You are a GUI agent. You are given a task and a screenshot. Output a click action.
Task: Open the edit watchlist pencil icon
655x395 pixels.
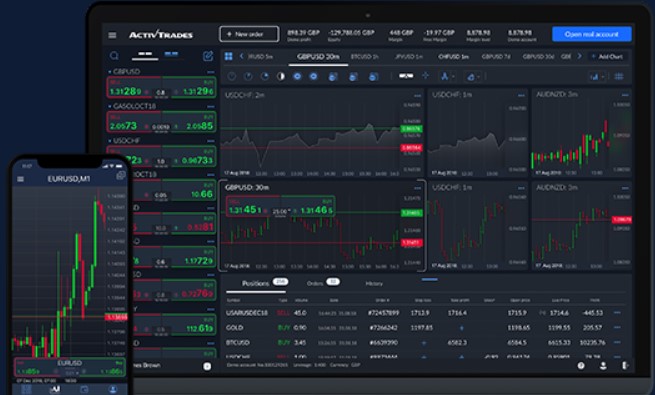pyautogui.click(x=208, y=56)
